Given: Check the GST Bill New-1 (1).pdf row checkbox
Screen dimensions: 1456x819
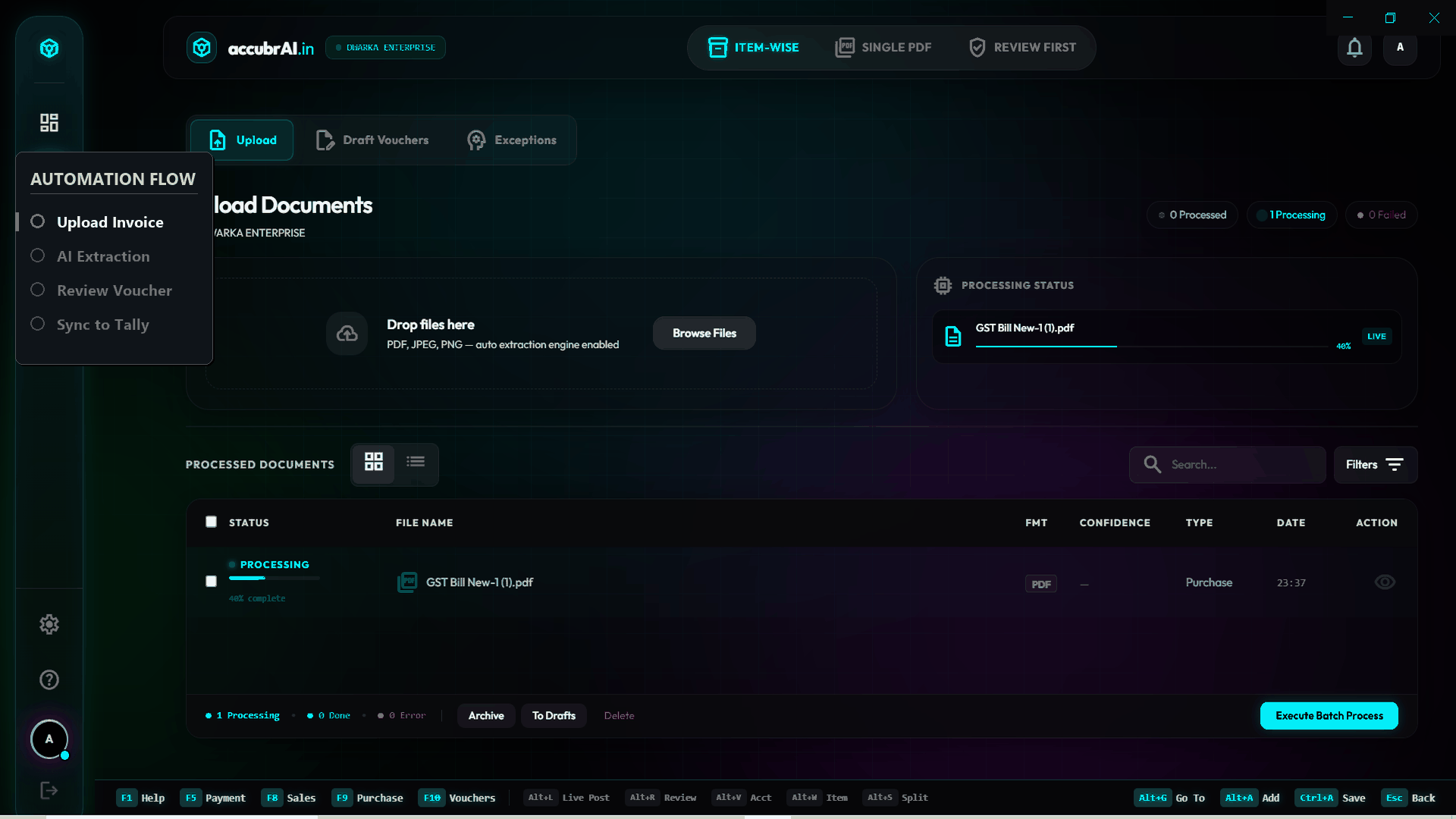Looking at the screenshot, I should pyautogui.click(x=211, y=582).
